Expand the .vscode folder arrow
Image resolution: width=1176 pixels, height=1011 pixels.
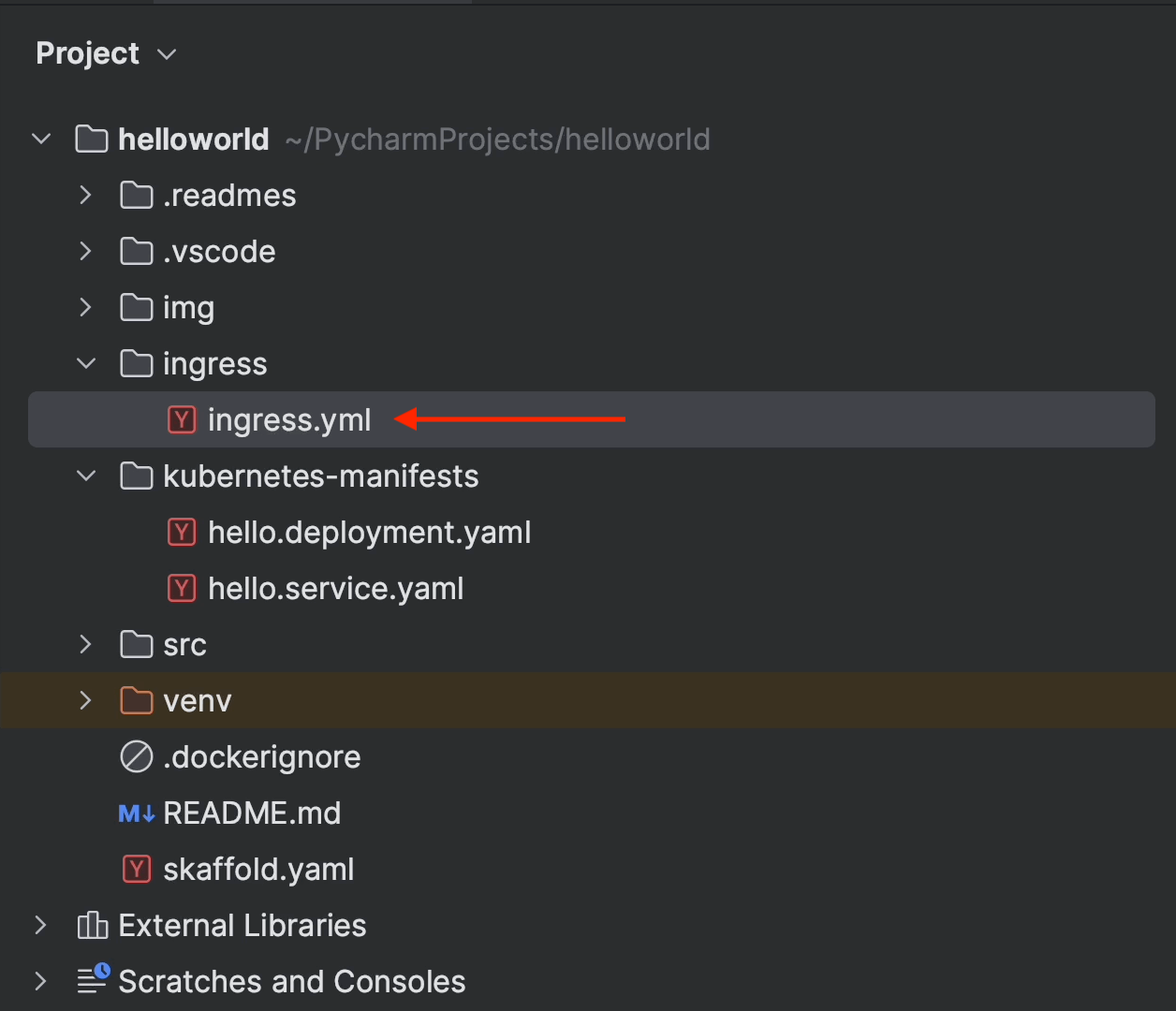[x=86, y=251]
